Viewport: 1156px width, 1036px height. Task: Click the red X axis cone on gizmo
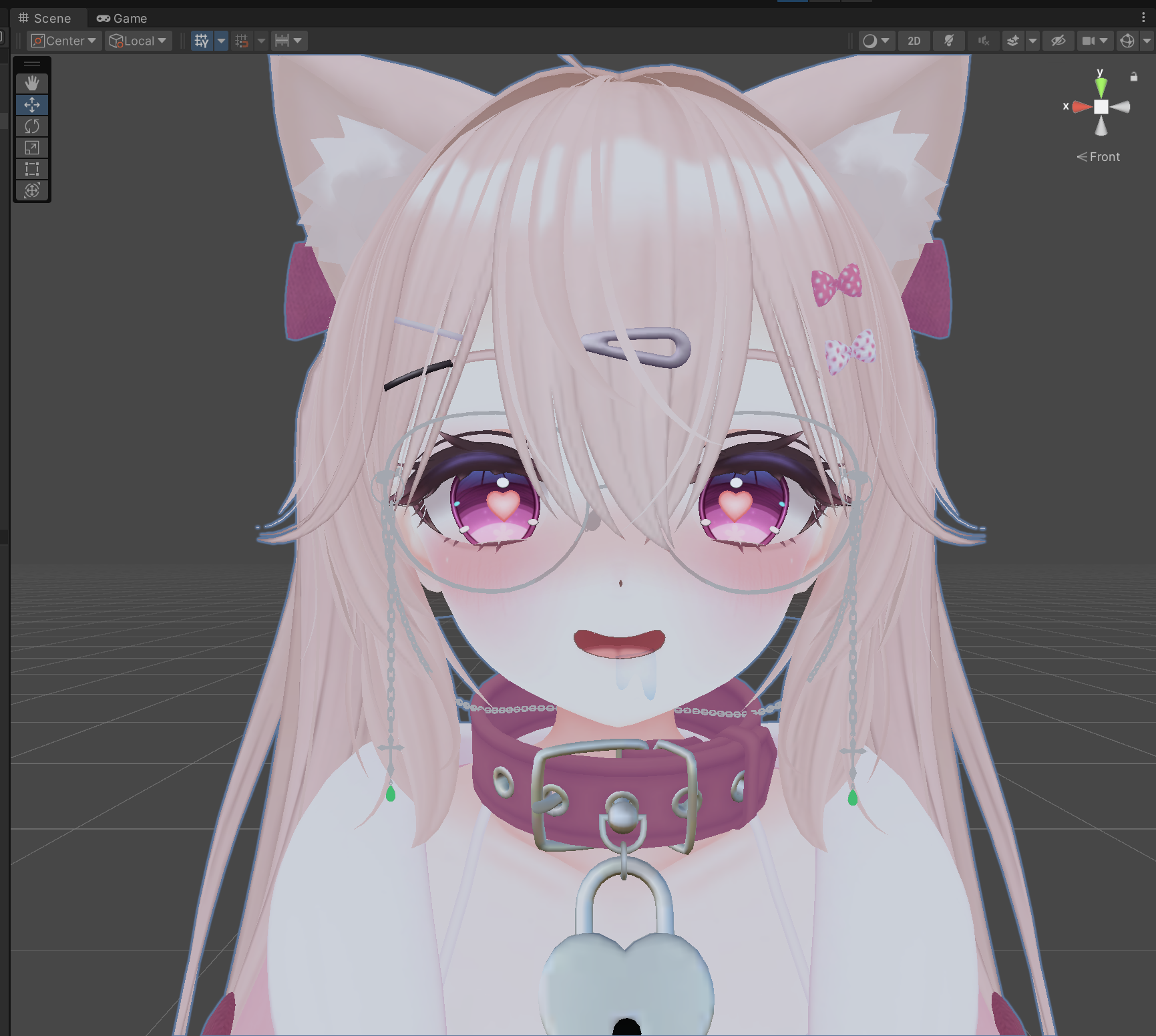pyautogui.click(x=1081, y=107)
